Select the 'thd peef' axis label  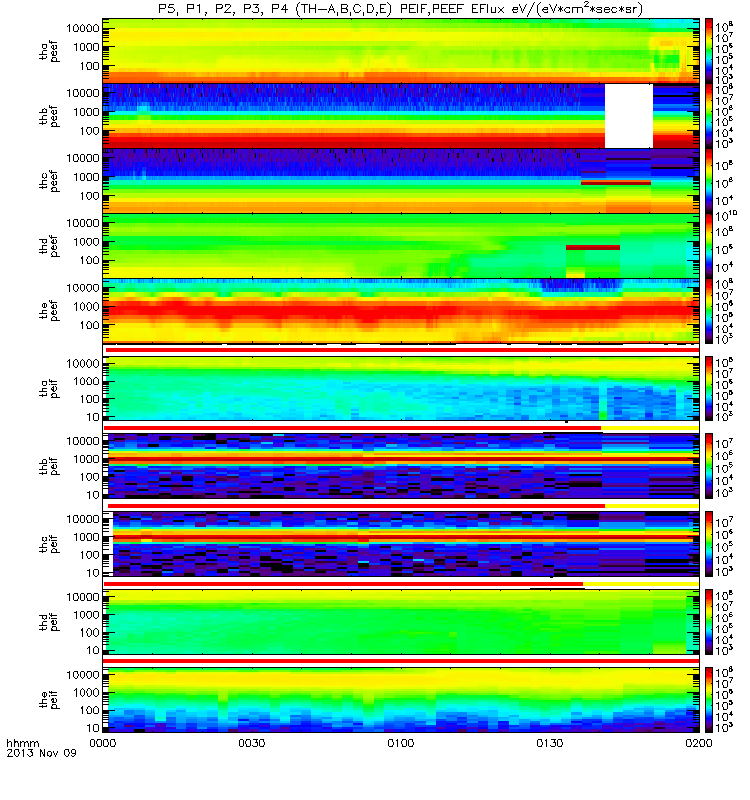click(49, 246)
